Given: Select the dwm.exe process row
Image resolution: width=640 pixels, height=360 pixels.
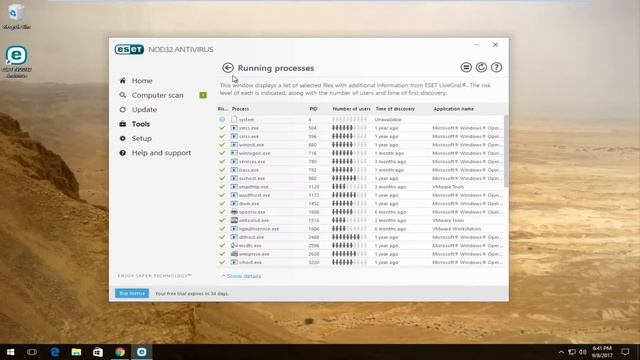Looking at the screenshot, I should (360, 203).
